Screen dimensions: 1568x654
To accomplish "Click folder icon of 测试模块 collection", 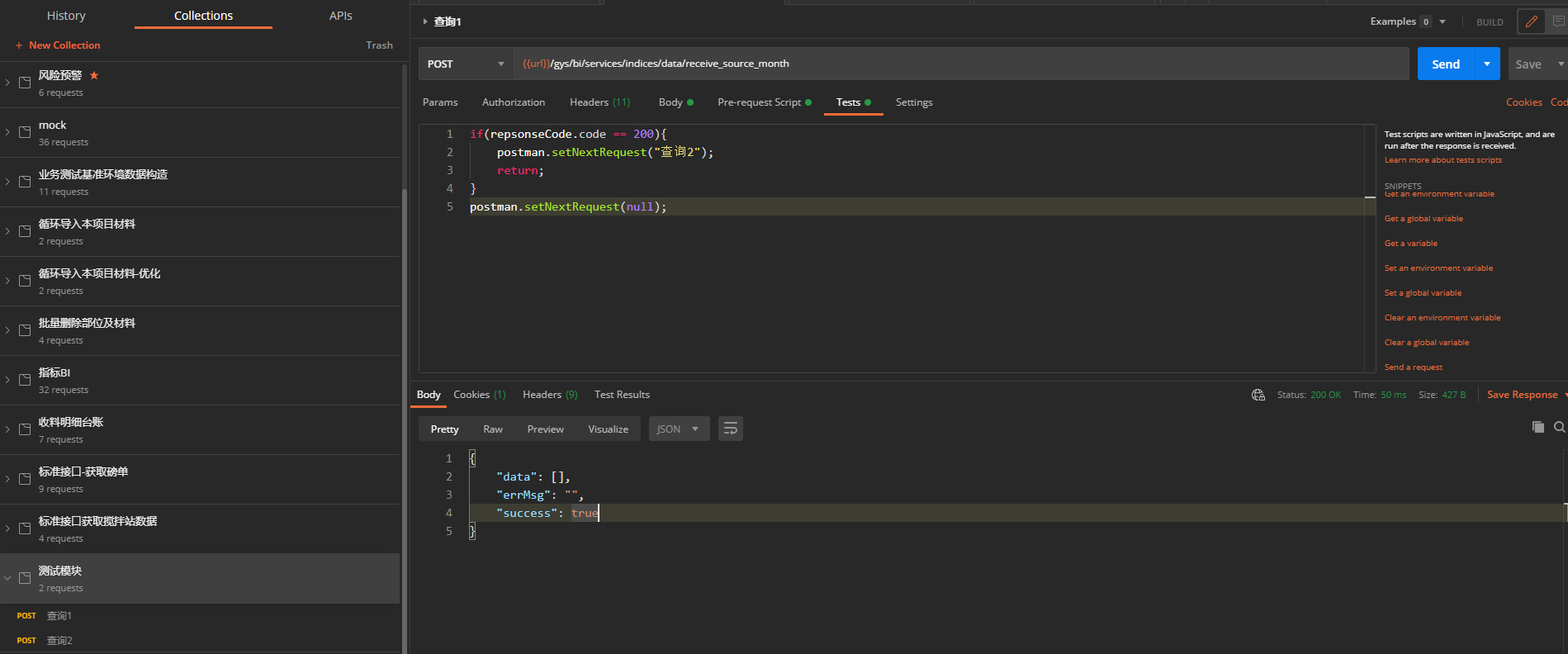I will pyautogui.click(x=25, y=578).
